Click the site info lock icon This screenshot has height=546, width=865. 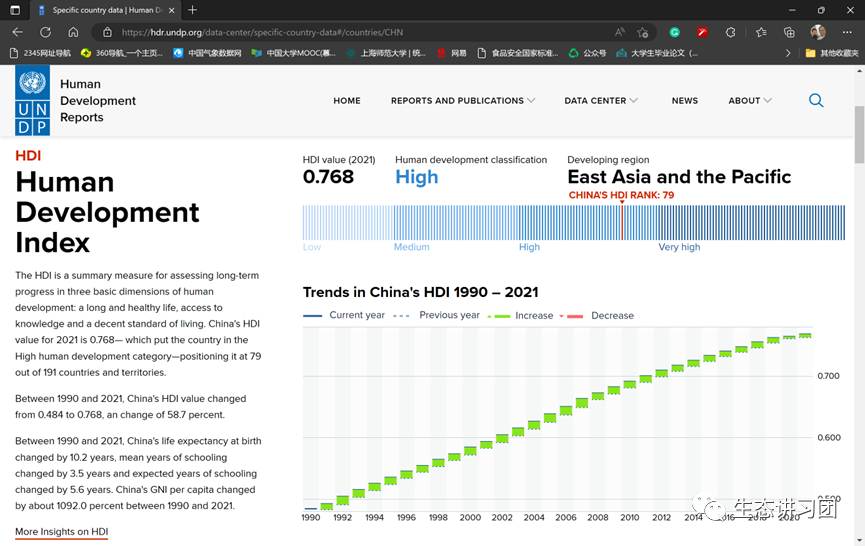[108, 33]
